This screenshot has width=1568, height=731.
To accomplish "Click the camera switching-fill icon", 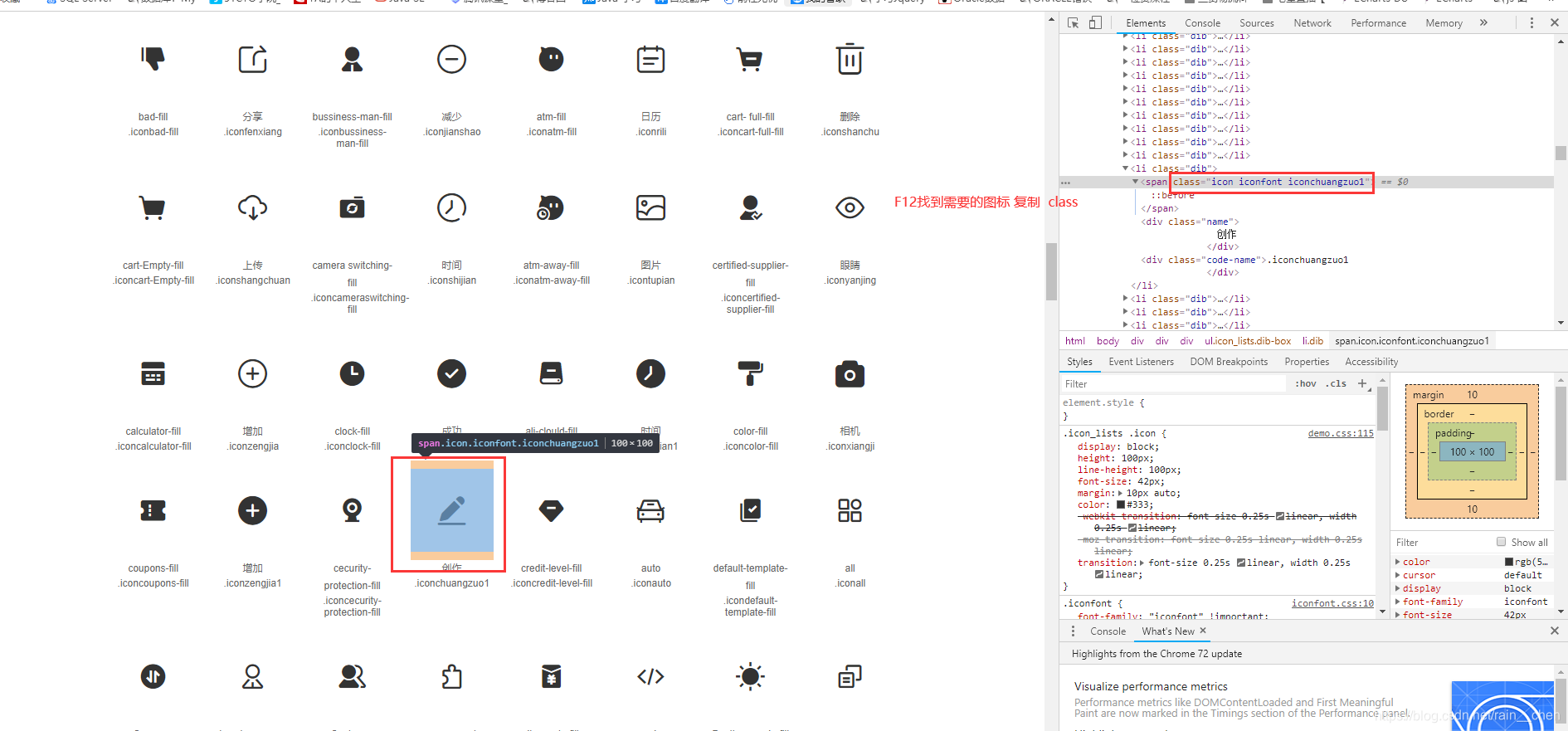I will click(352, 207).
